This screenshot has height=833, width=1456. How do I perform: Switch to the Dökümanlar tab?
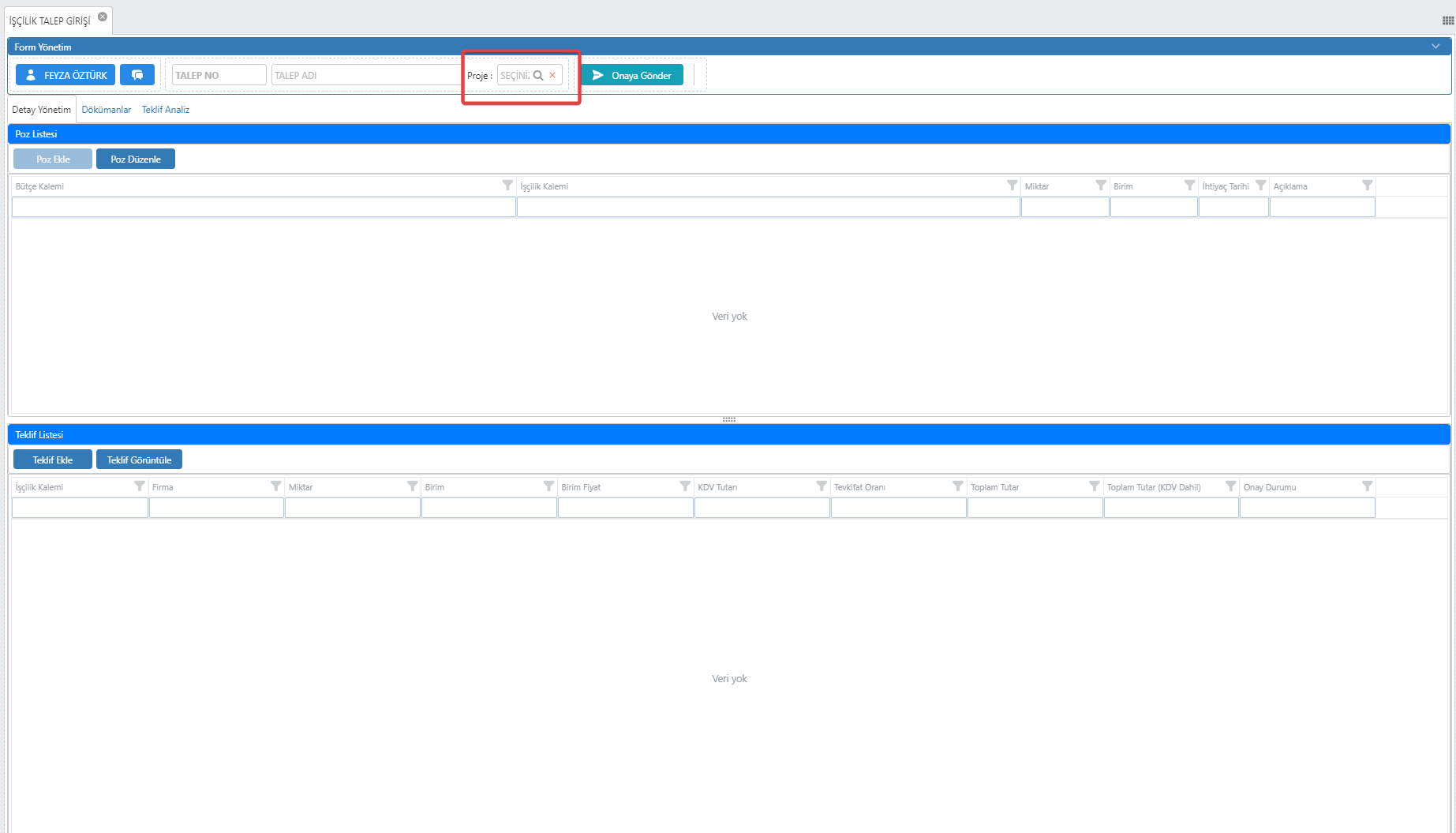[107, 110]
